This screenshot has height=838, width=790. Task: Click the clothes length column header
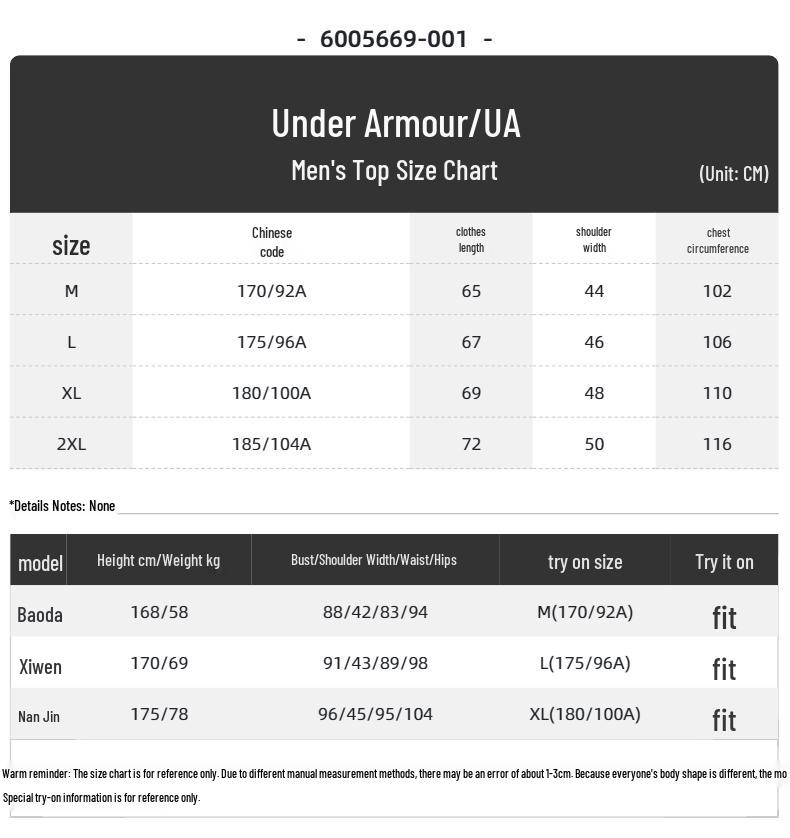[x=471, y=239]
